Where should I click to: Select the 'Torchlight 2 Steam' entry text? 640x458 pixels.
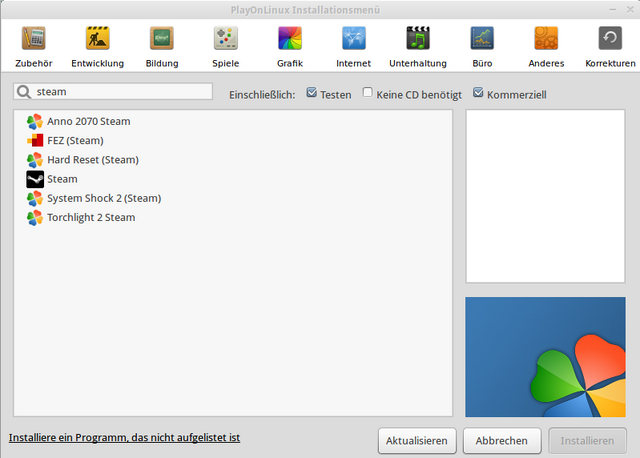click(x=91, y=218)
